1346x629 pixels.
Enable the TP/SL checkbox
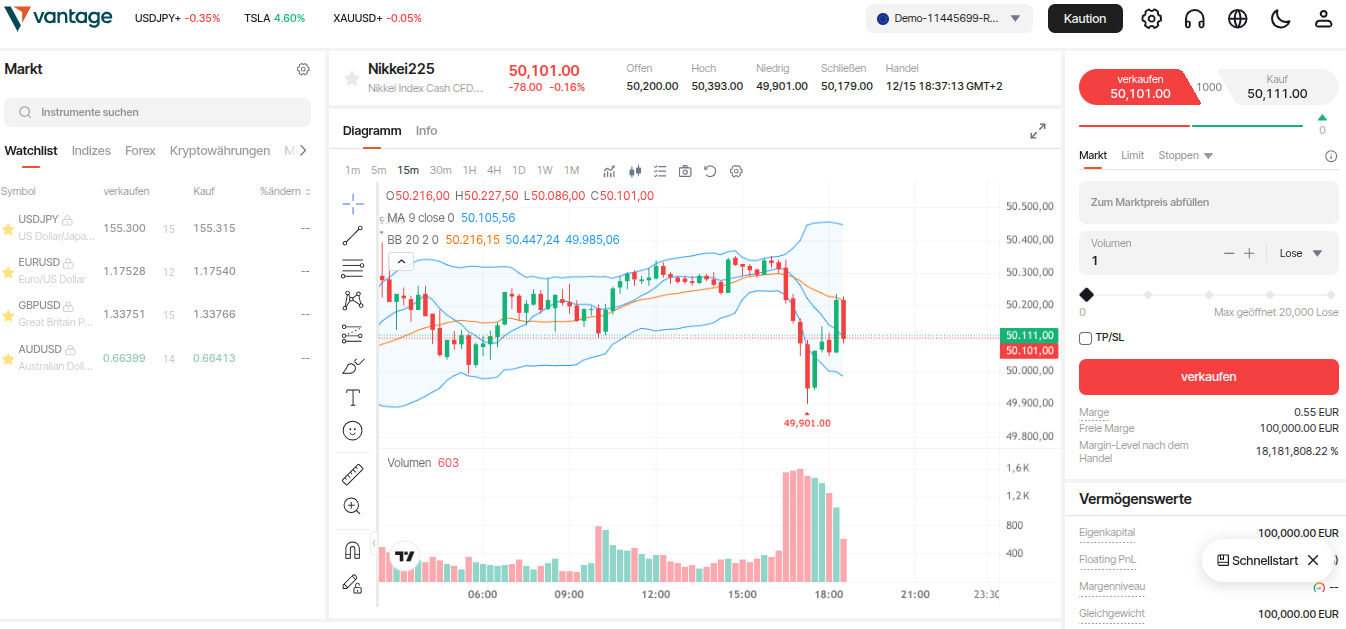[x=1085, y=338]
